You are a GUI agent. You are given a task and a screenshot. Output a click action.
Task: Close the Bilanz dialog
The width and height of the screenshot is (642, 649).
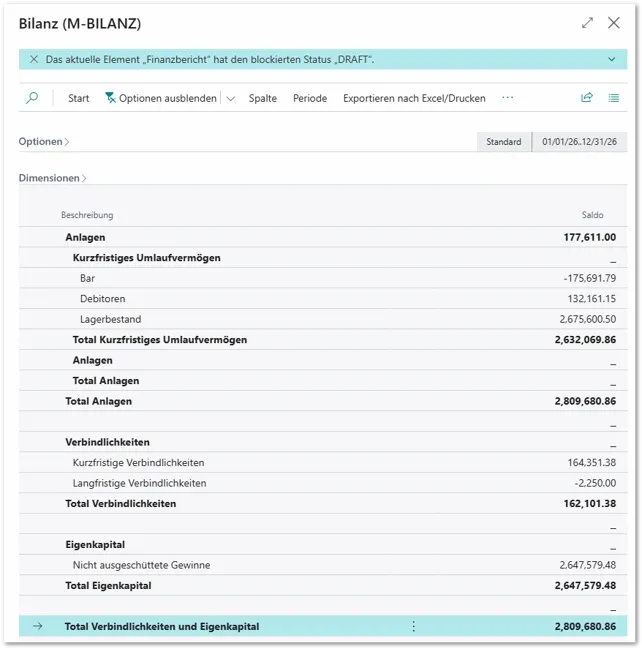(x=613, y=23)
